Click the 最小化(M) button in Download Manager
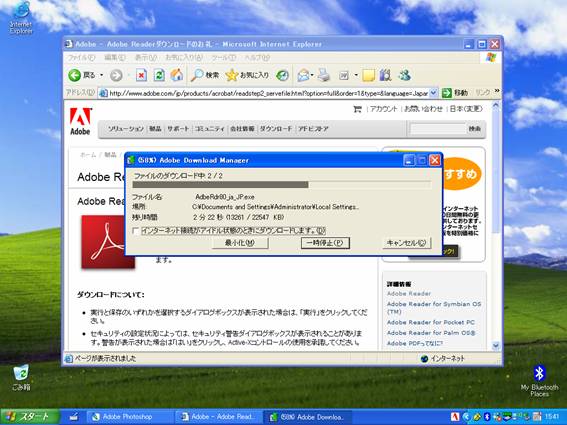 [x=240, y=243]
